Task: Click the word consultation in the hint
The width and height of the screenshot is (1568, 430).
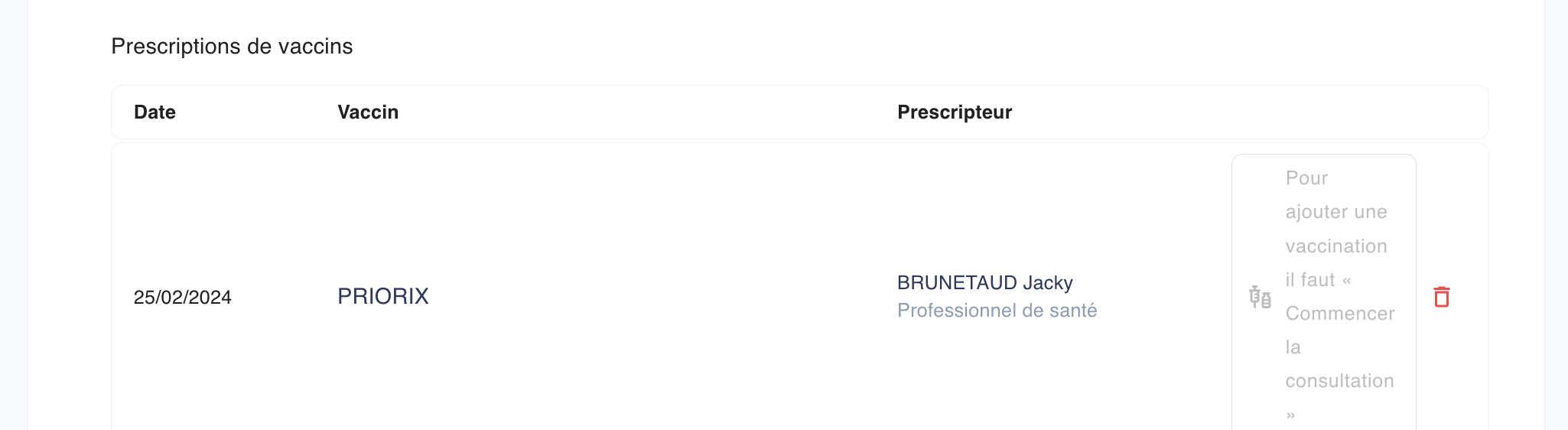Action: coord(1339,381)
